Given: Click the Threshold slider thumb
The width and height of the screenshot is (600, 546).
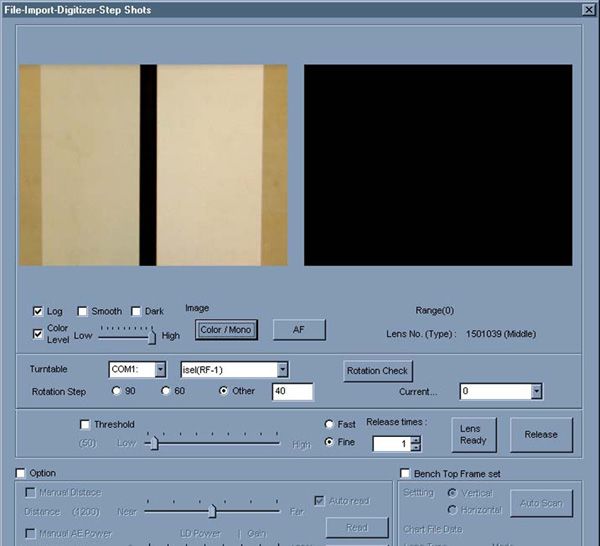Looking at the screenshot, I should click(154, 443).
